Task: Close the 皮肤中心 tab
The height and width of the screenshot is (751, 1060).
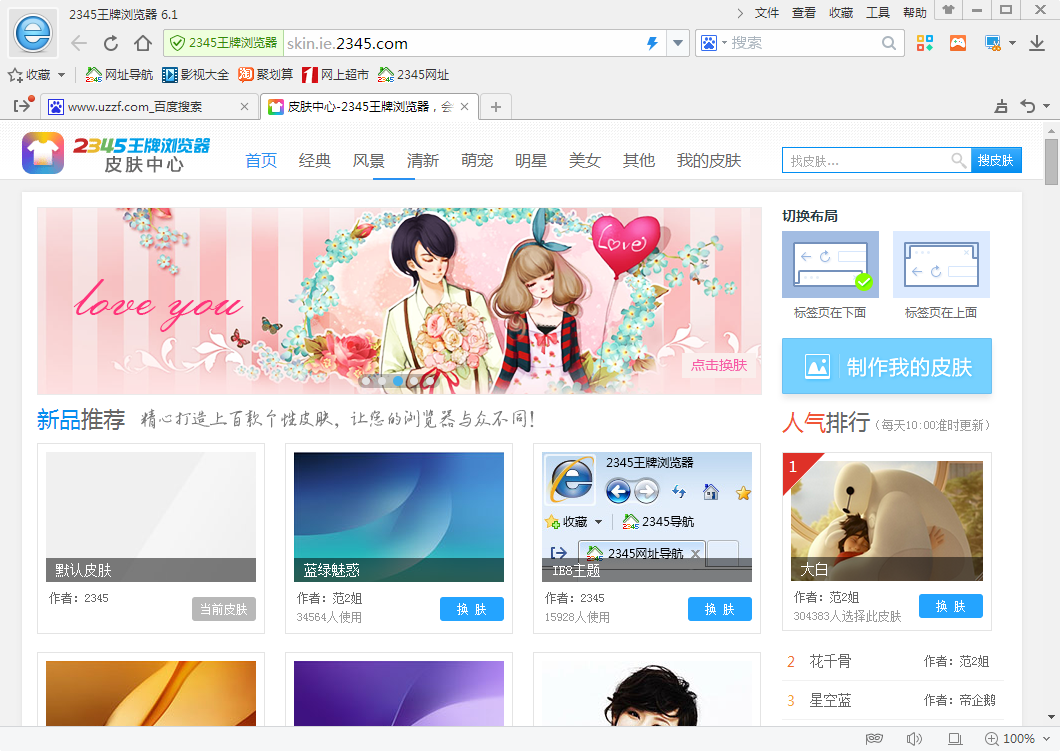Action: [464, 107]
